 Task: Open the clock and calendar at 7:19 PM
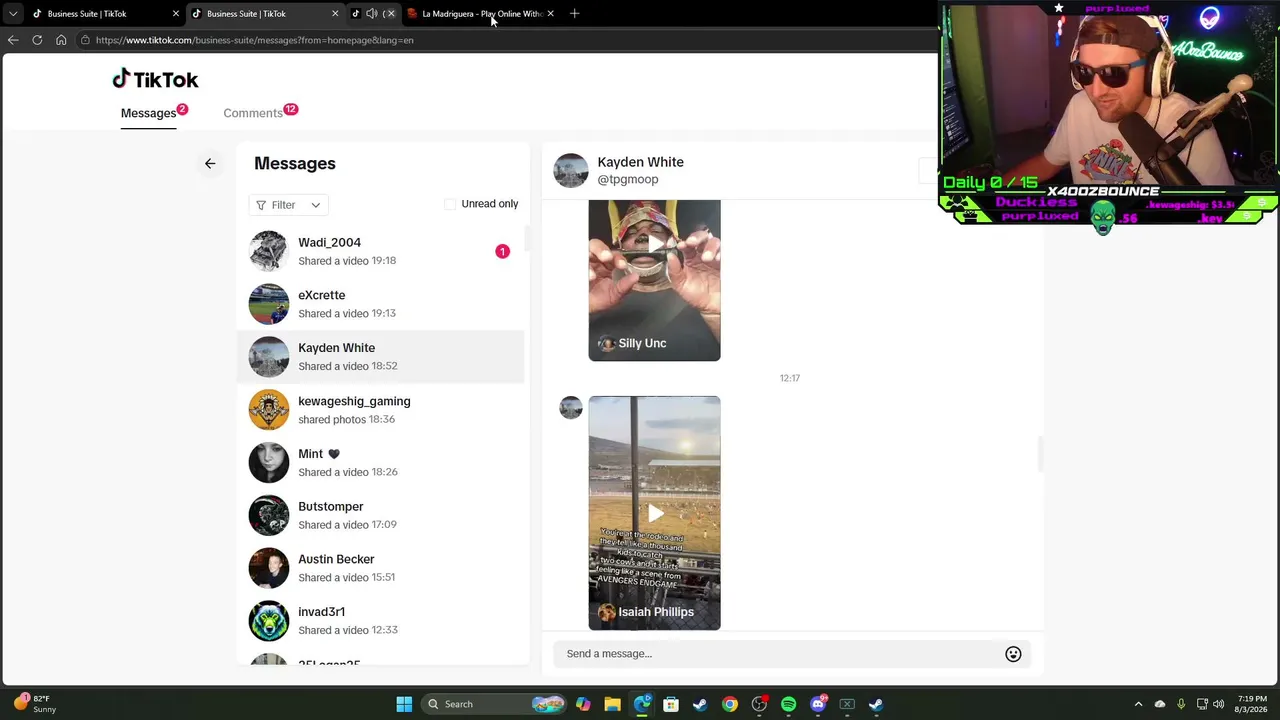coord(1252,704)
